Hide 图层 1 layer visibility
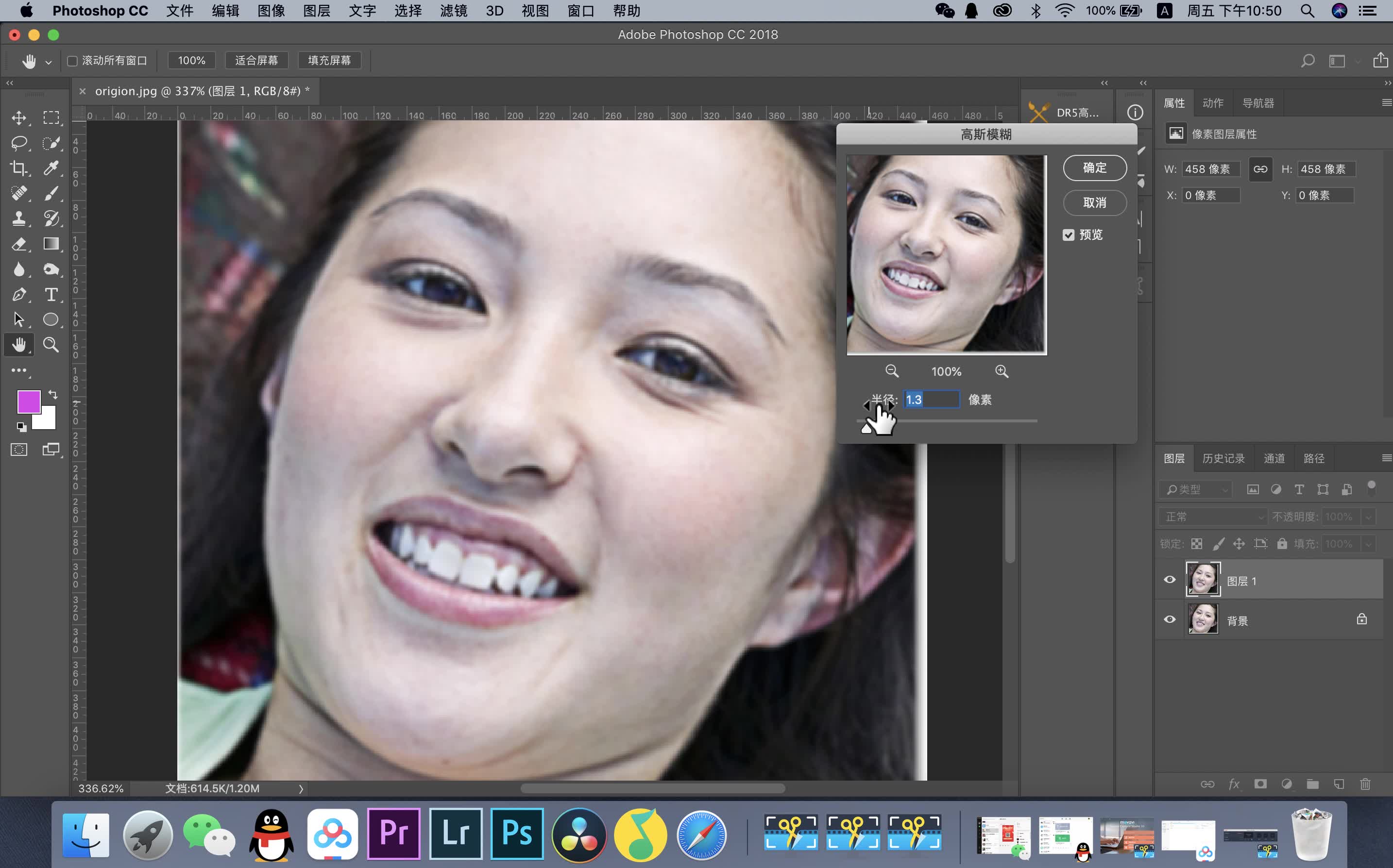Screen dimensions: 1393x868 (1169, 579)
